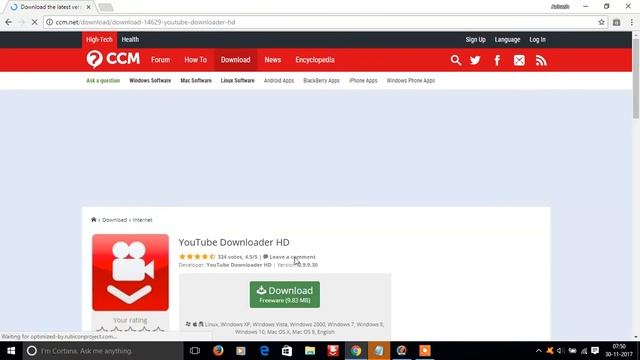Open Windows Software category

coord(150,80)
